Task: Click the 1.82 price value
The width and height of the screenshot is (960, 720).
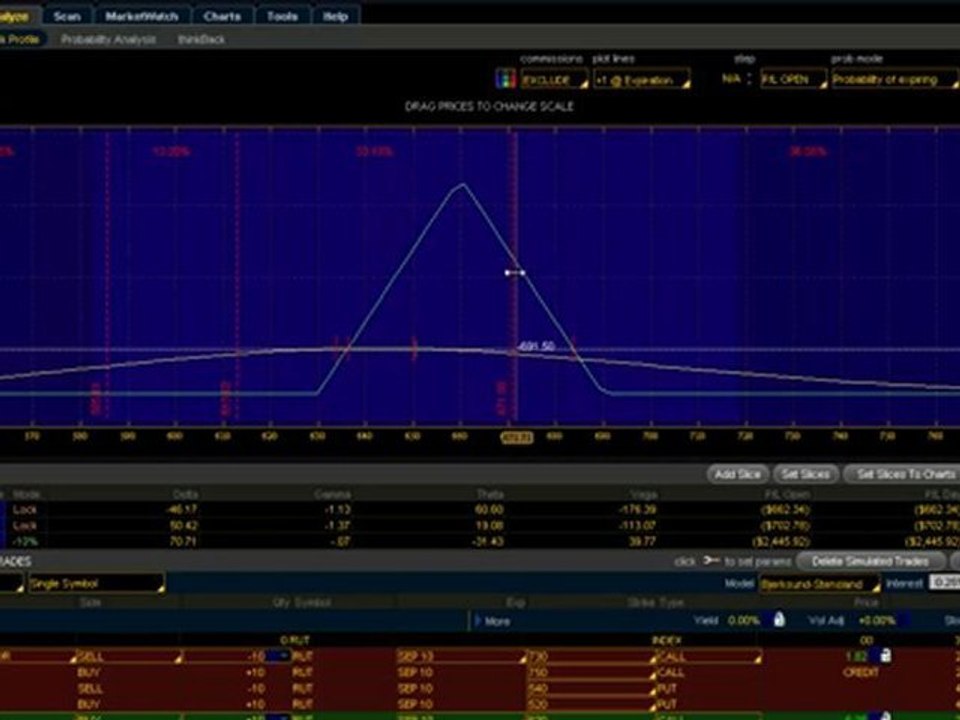Action: pyautogui.click(x=857, y=656)
